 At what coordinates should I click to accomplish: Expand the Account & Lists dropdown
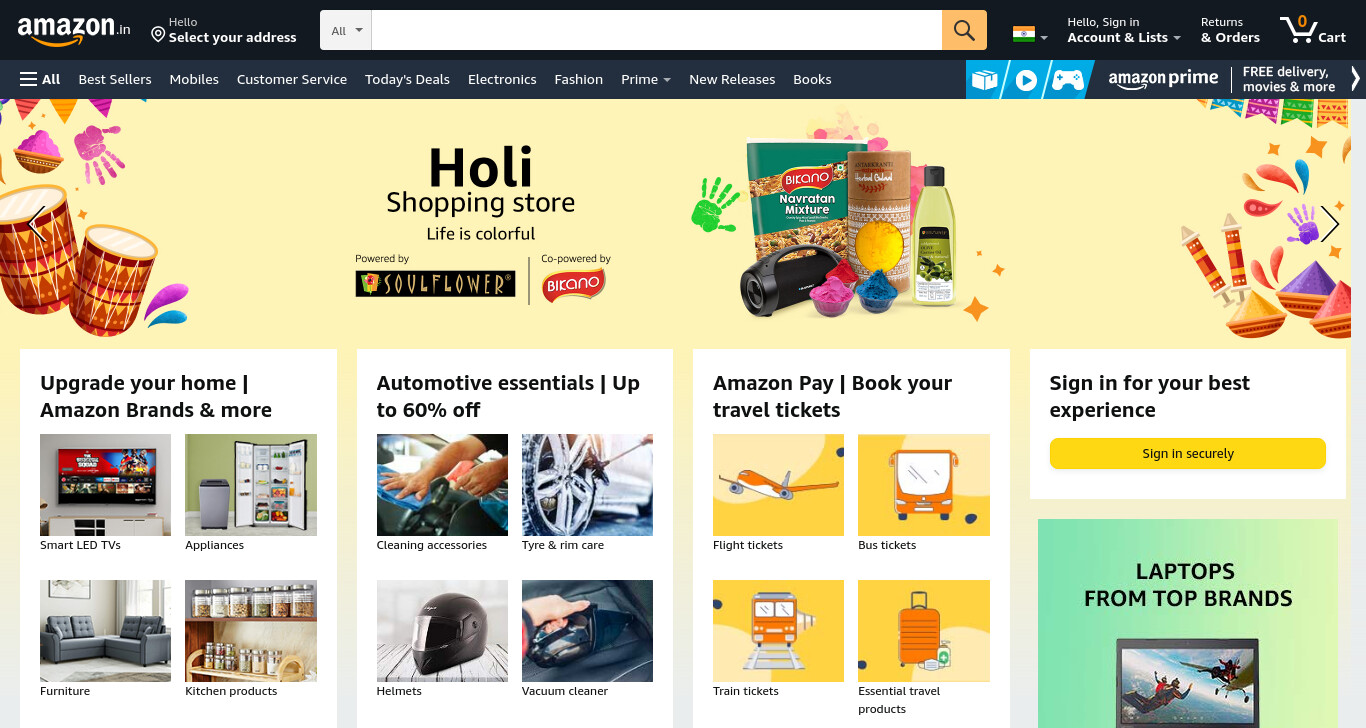click(x=1123, y=30)
